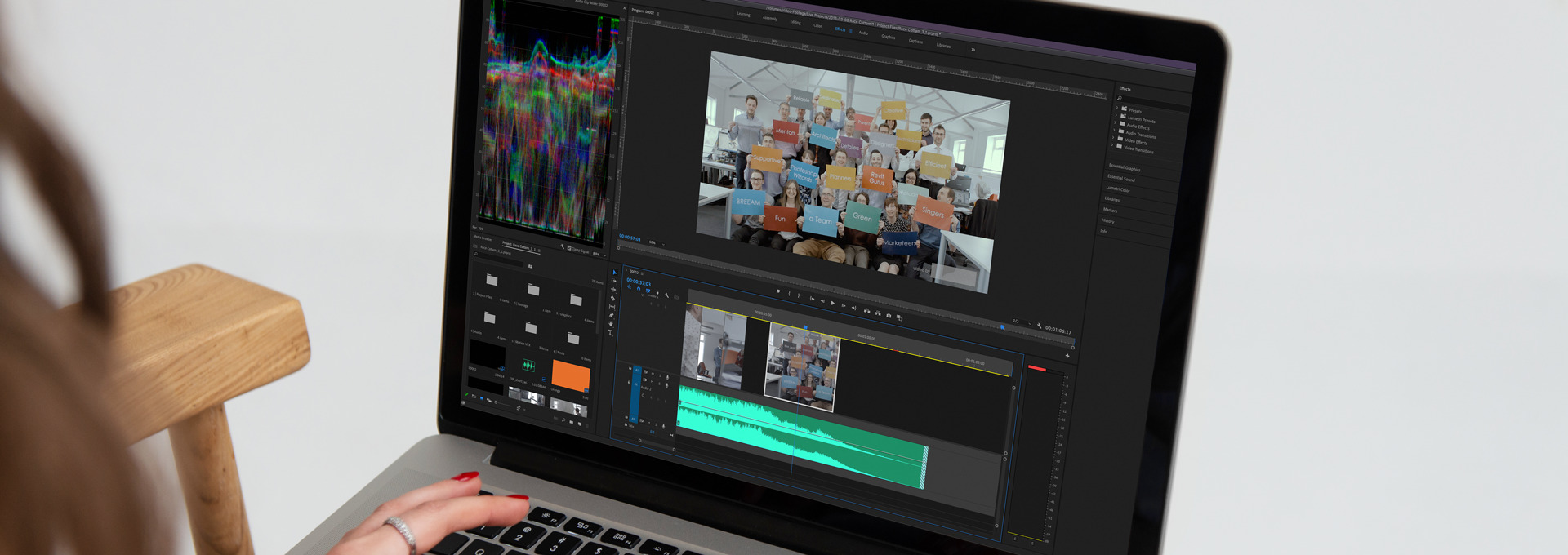This screenshot has height=555, width=1568.
Task: Switch to the Color workspace
Action: (817, 25)
